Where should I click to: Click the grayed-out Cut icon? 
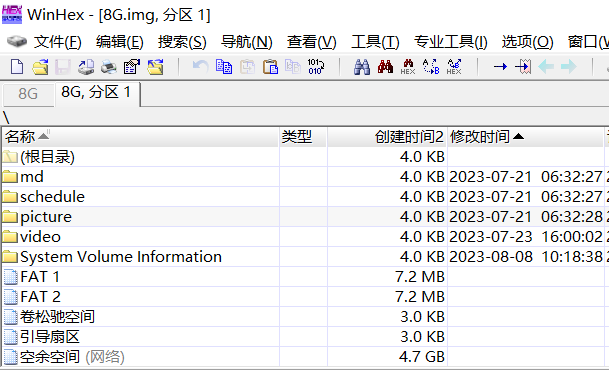point(247,67)
